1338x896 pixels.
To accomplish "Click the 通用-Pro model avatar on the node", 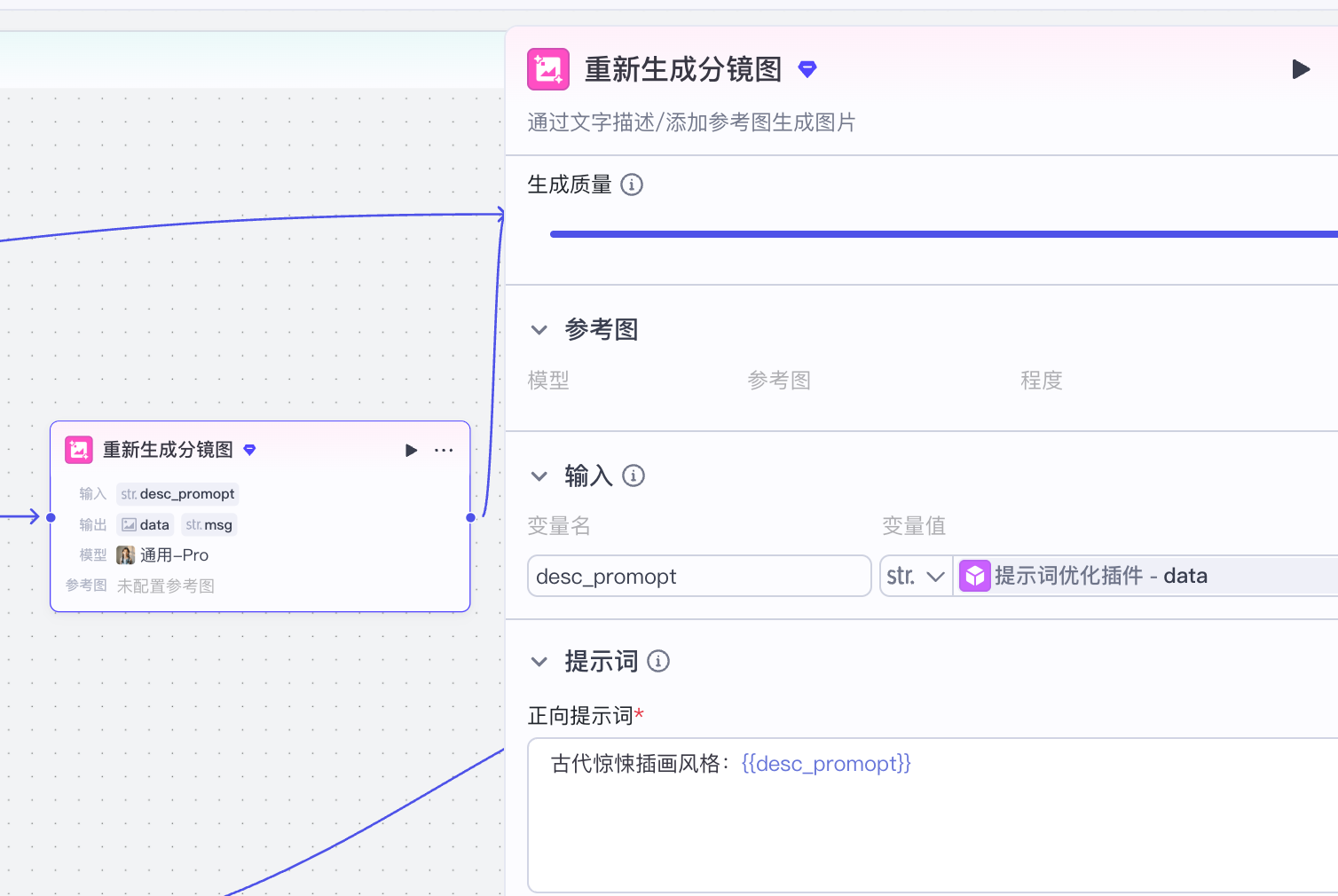I will (126, 554).
